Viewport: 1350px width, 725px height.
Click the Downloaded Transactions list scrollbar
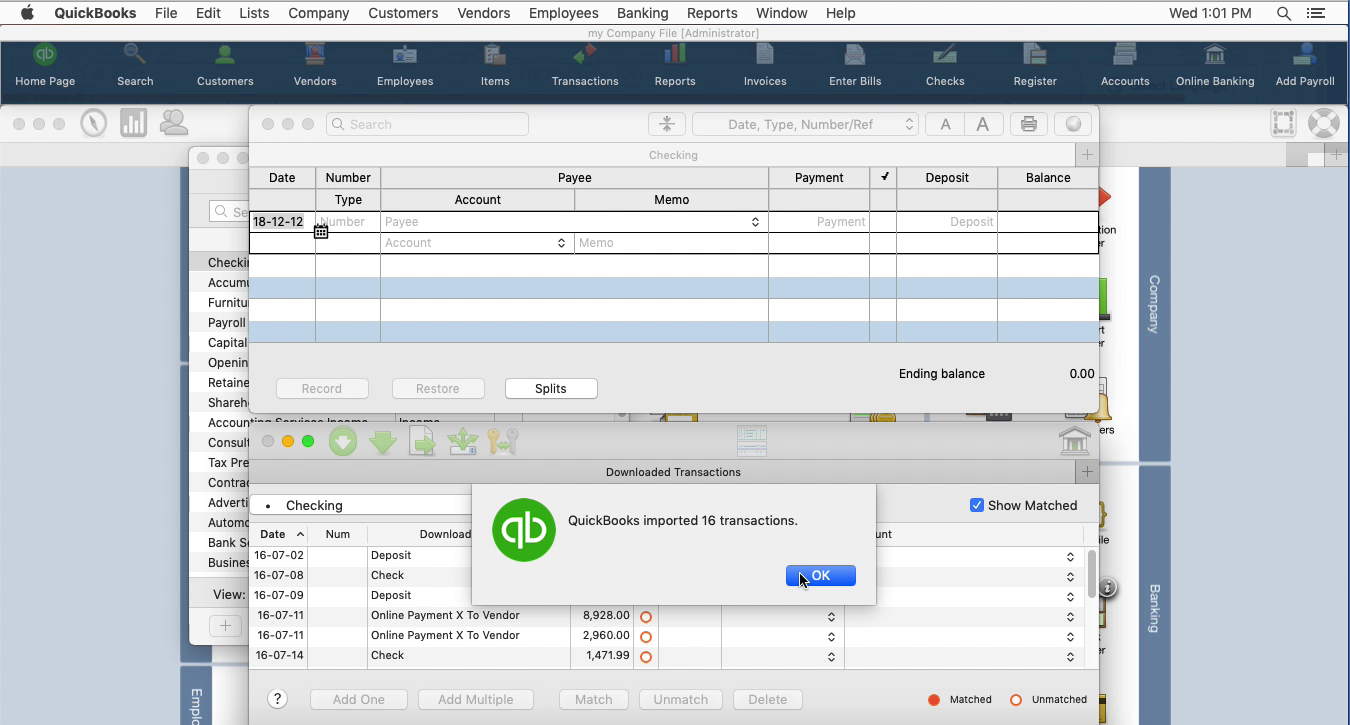[x=1092, y=574]
